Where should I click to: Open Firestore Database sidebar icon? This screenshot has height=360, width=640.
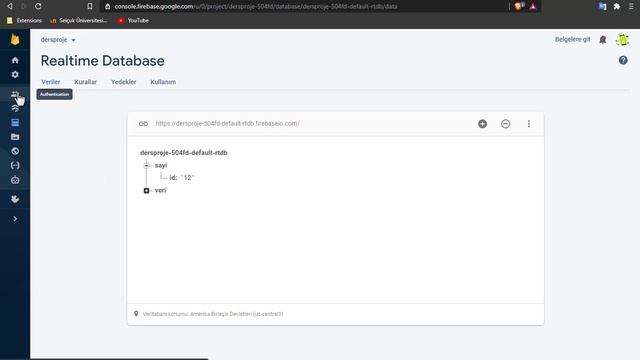(x=15, y=109)
